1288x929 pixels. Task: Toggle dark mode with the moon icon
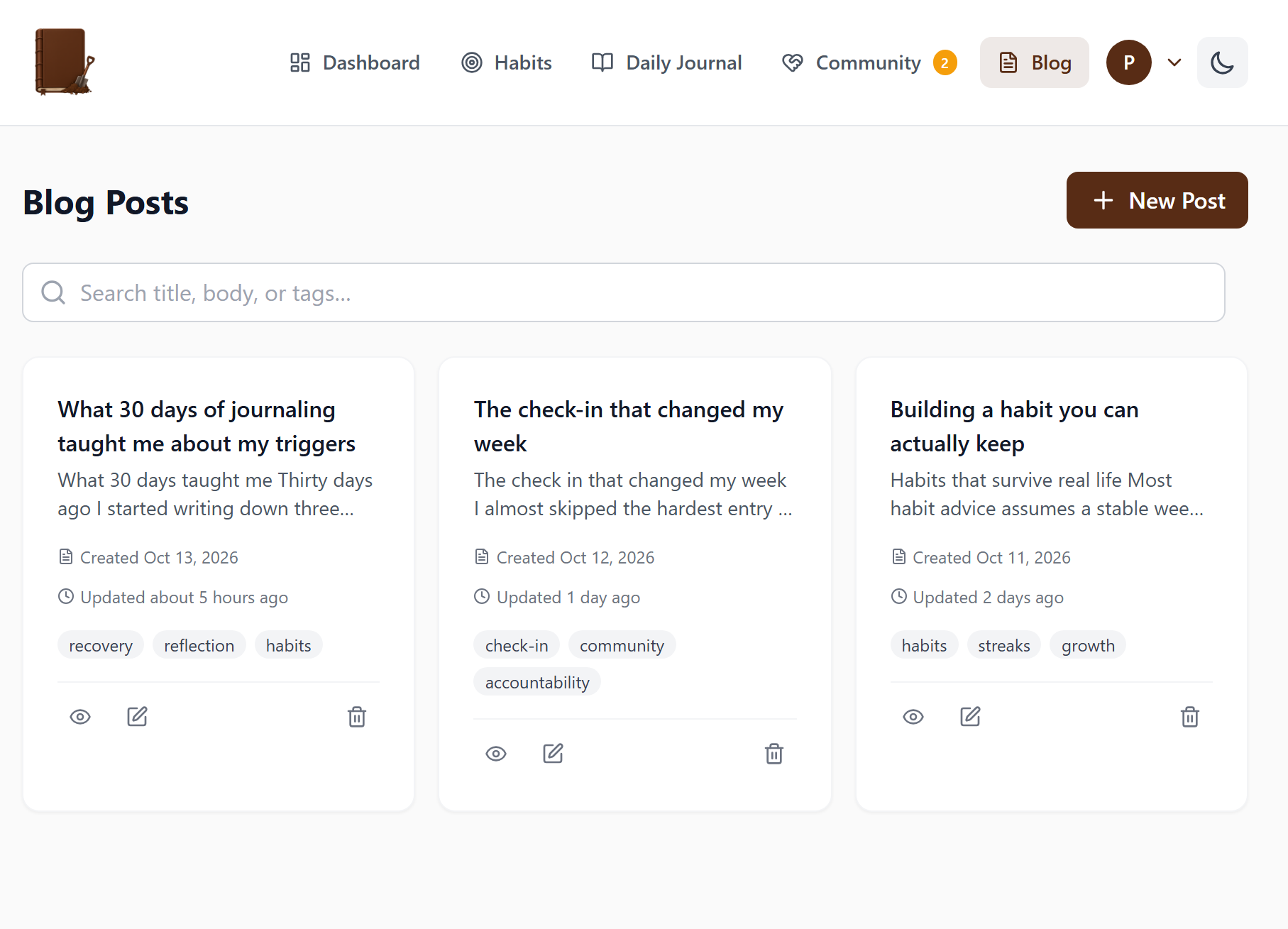click(x=1222, y=62)
